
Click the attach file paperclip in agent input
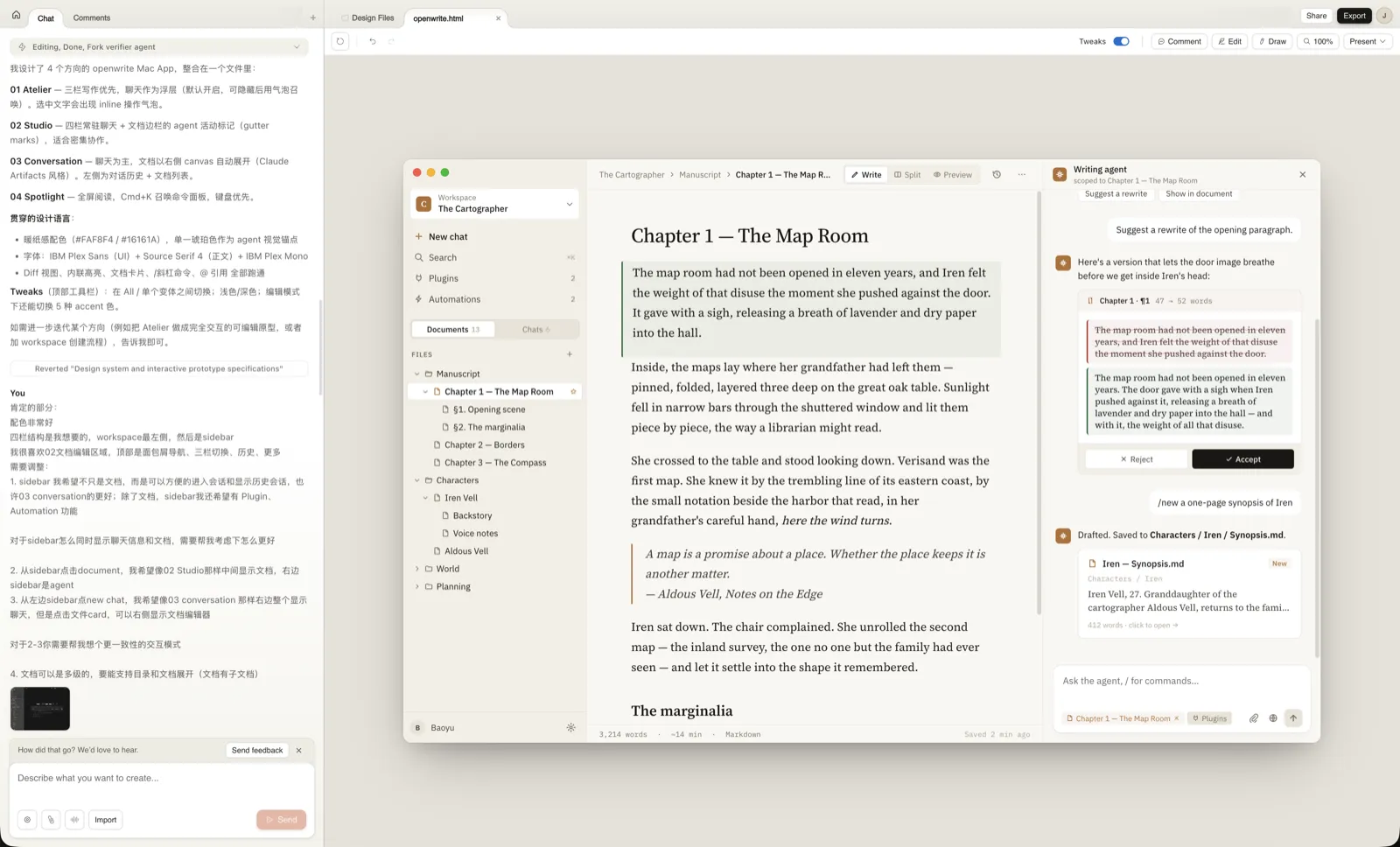1253,718
